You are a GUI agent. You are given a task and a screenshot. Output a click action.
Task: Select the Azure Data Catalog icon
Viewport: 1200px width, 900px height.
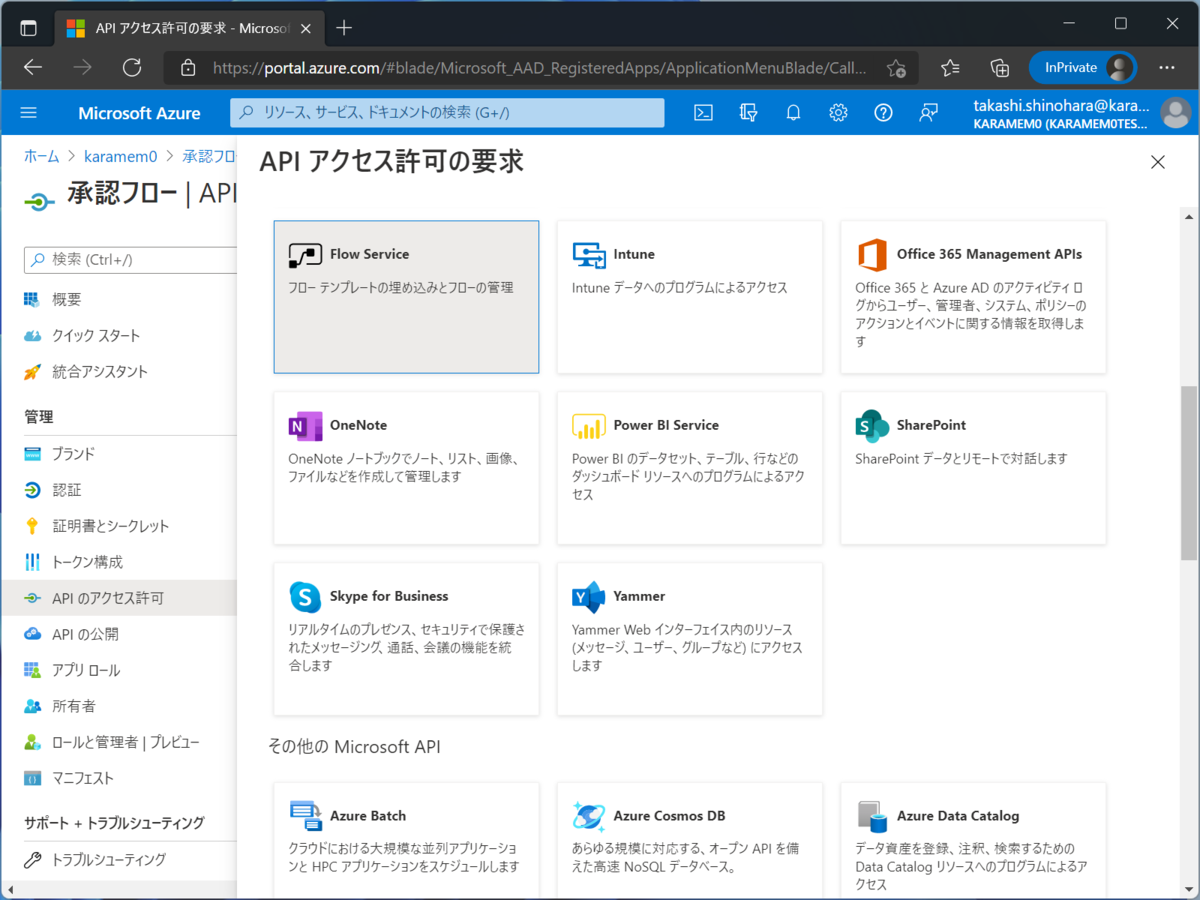pos(872,816)
